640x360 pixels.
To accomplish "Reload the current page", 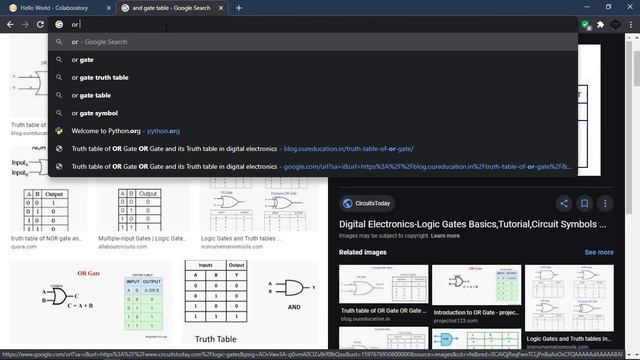I will 40,24.
